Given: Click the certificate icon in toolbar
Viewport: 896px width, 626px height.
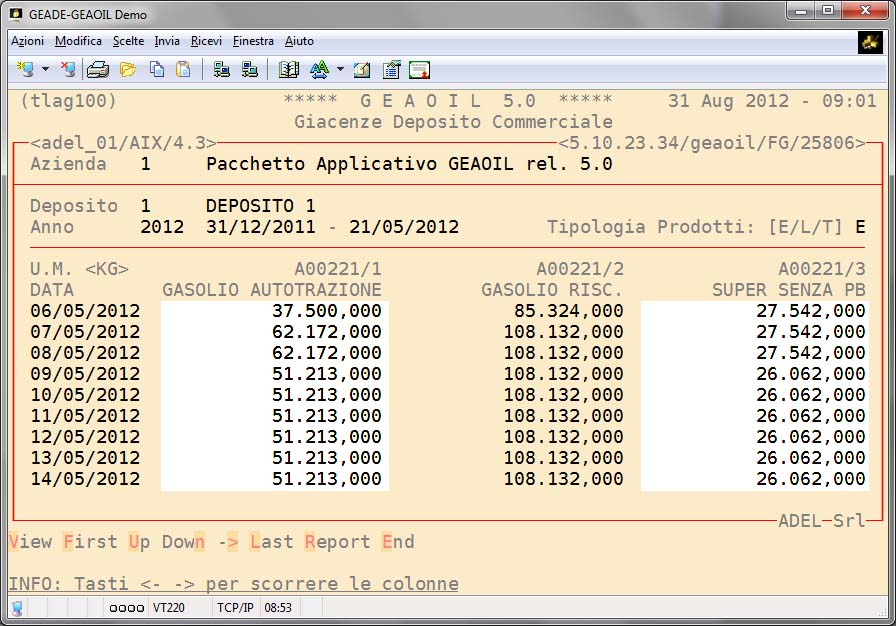Looking at the screenshot, I should tap(419, 70).
